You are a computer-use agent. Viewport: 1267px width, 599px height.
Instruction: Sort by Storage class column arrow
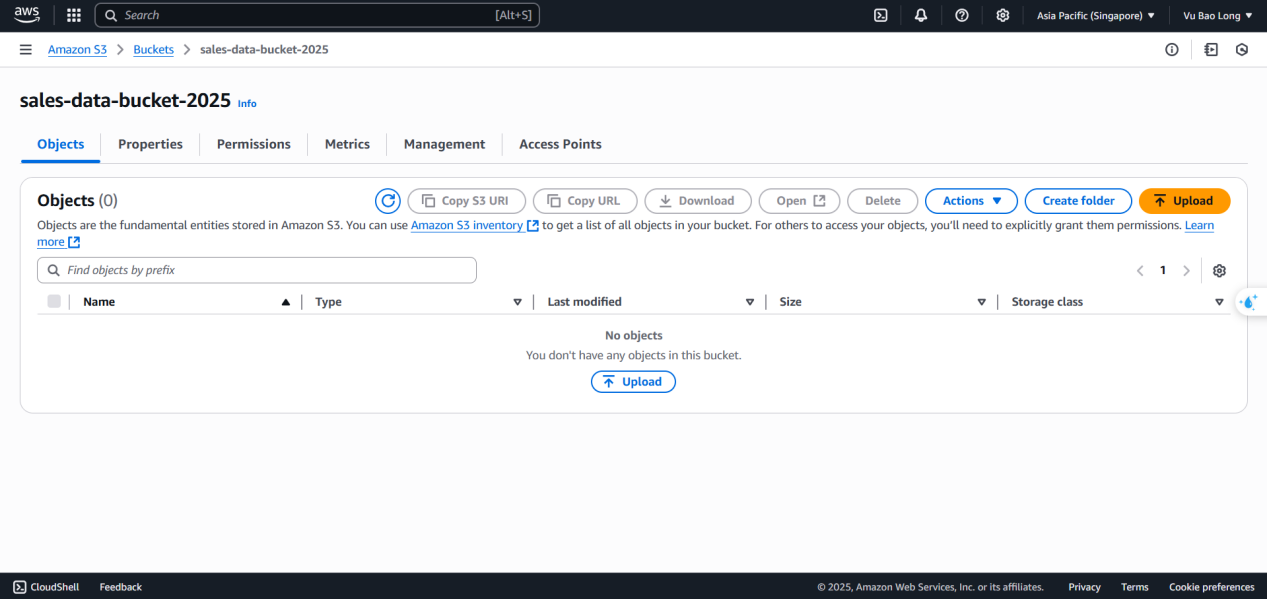[1219, 302]
